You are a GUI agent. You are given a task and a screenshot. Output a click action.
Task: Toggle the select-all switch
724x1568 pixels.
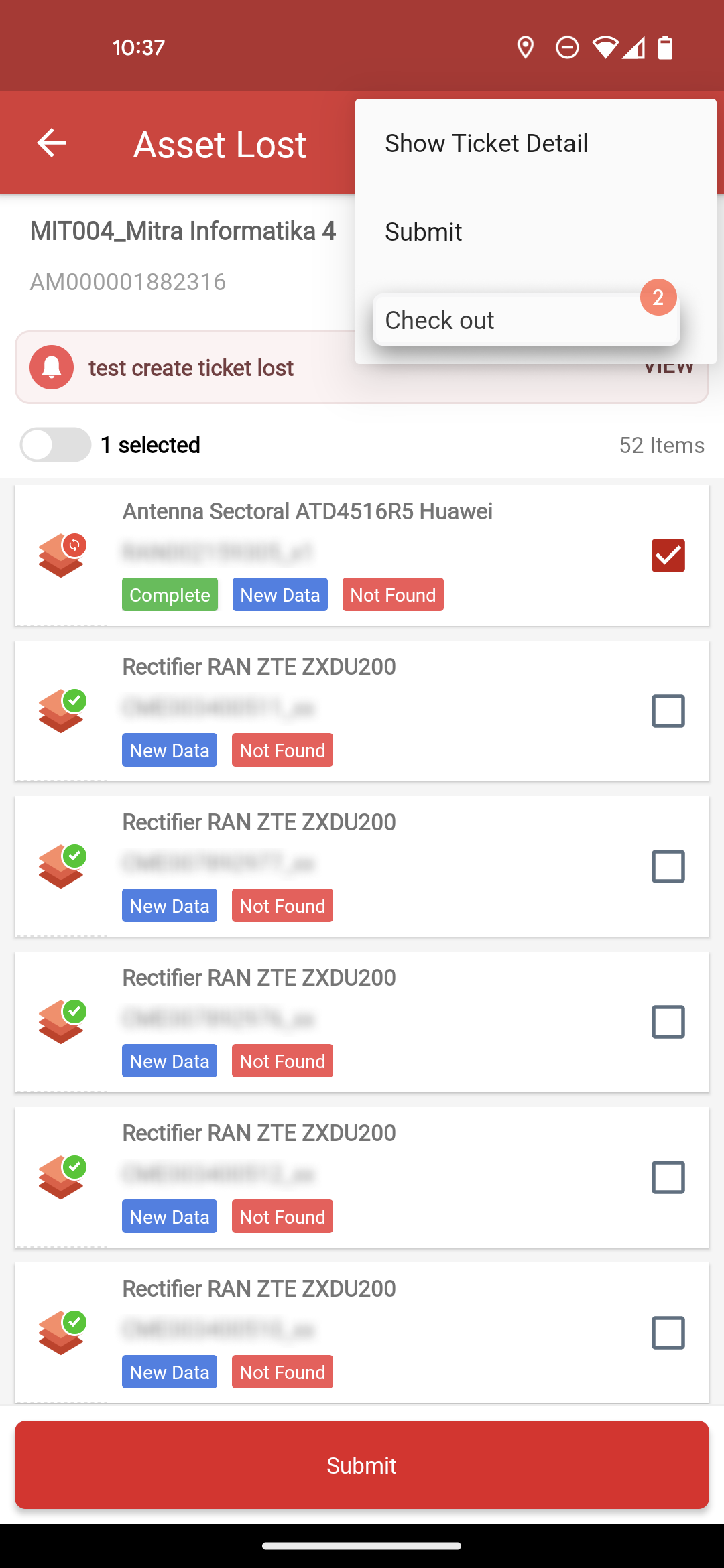56,445
